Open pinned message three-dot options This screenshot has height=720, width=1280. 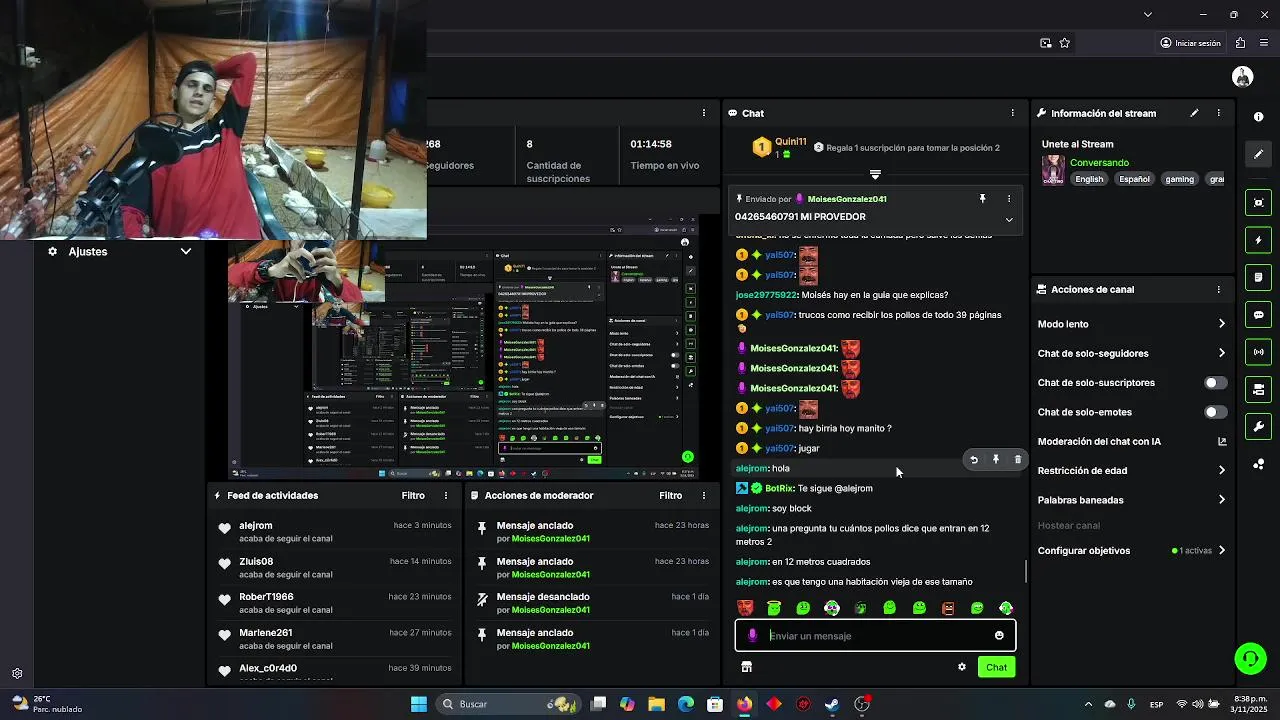[1008, 199]
